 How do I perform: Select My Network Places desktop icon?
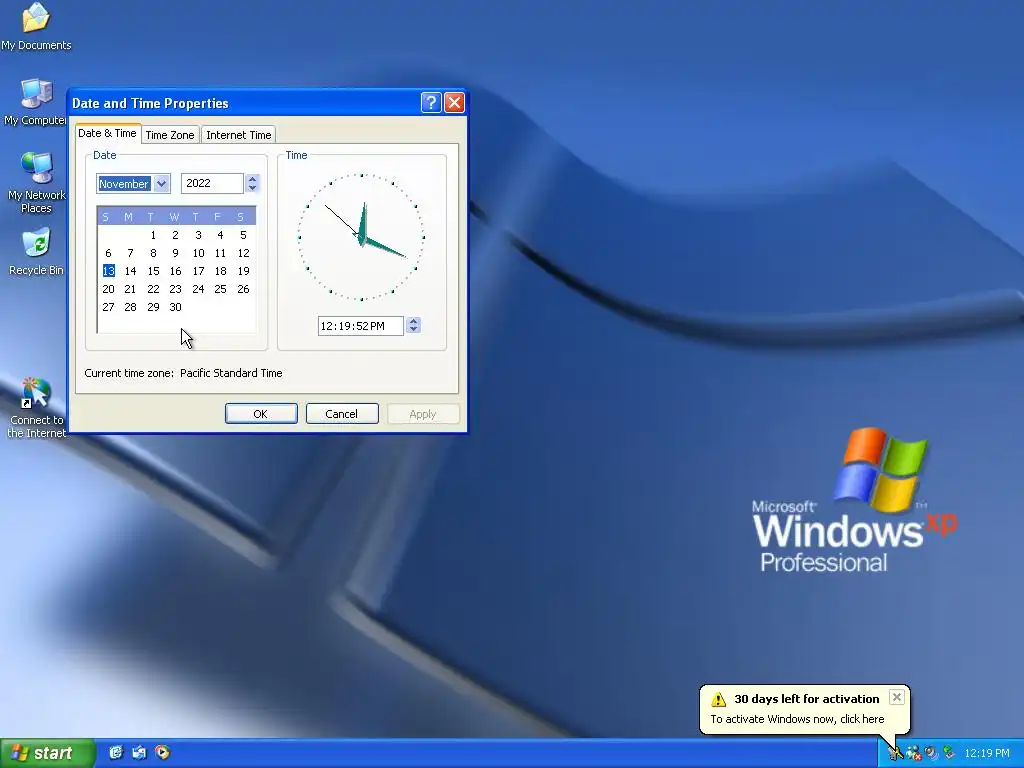pos(36,182)
